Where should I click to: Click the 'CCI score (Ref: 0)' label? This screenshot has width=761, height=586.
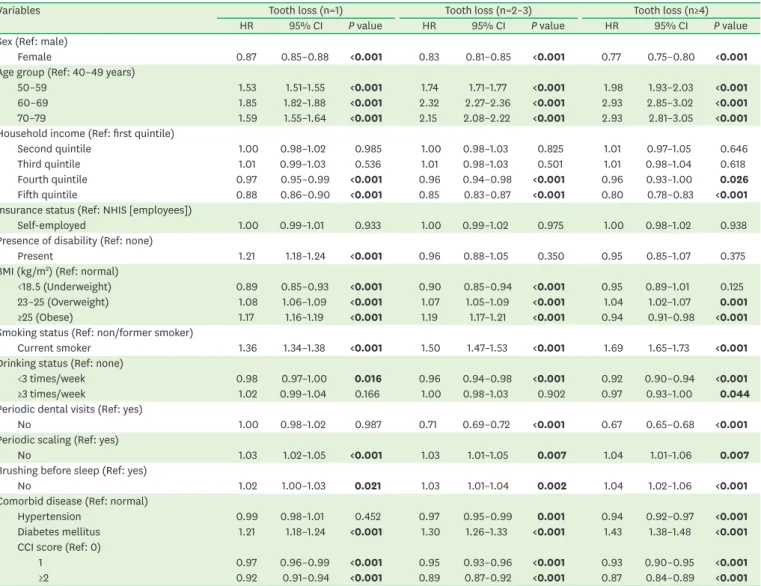click(x=59, y=547)
